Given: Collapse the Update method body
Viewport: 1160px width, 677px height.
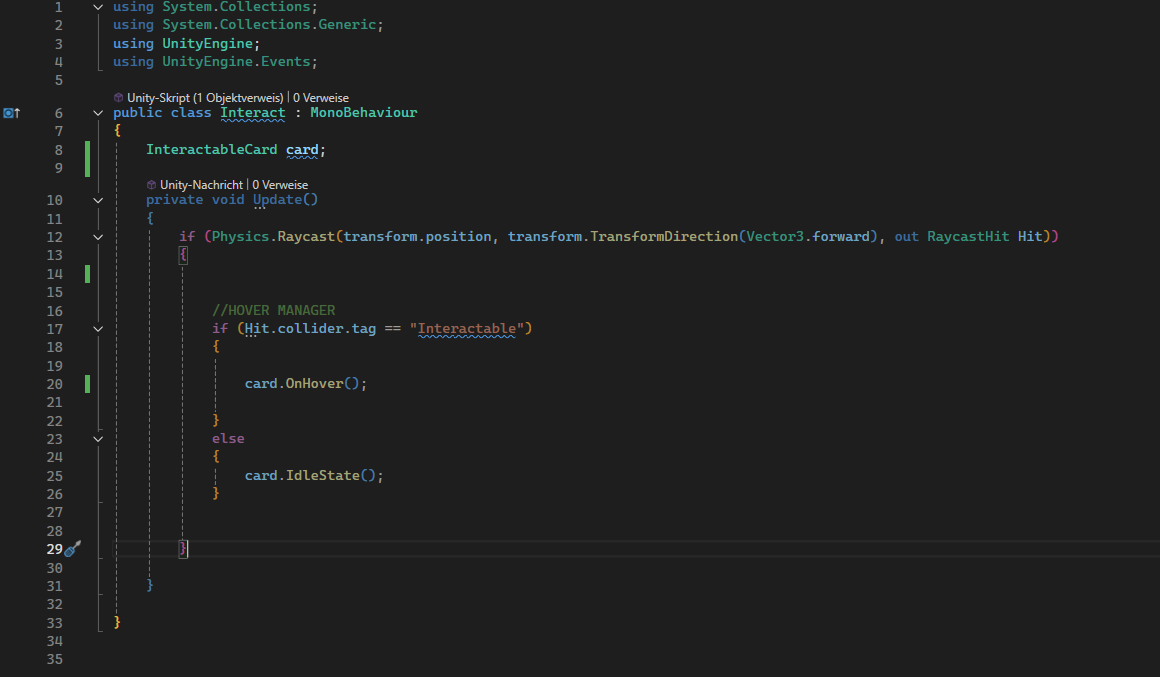Looking at the screenshot, I should (97, 199).
